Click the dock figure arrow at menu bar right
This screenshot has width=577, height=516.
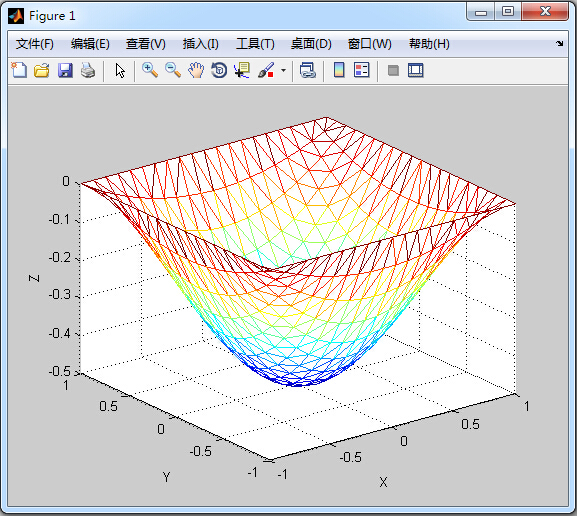(559, 43)
